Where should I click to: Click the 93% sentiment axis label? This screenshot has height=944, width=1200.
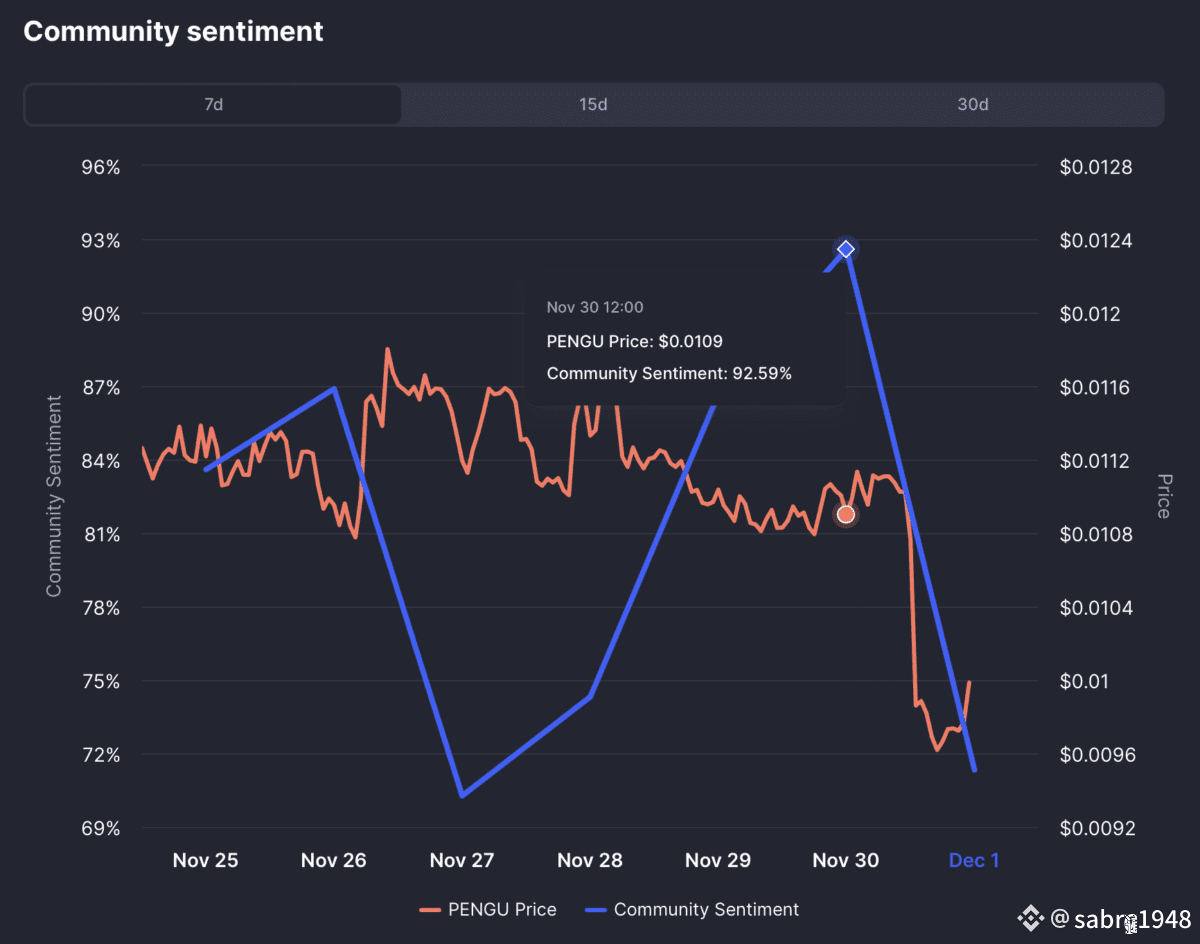[100, 241]
